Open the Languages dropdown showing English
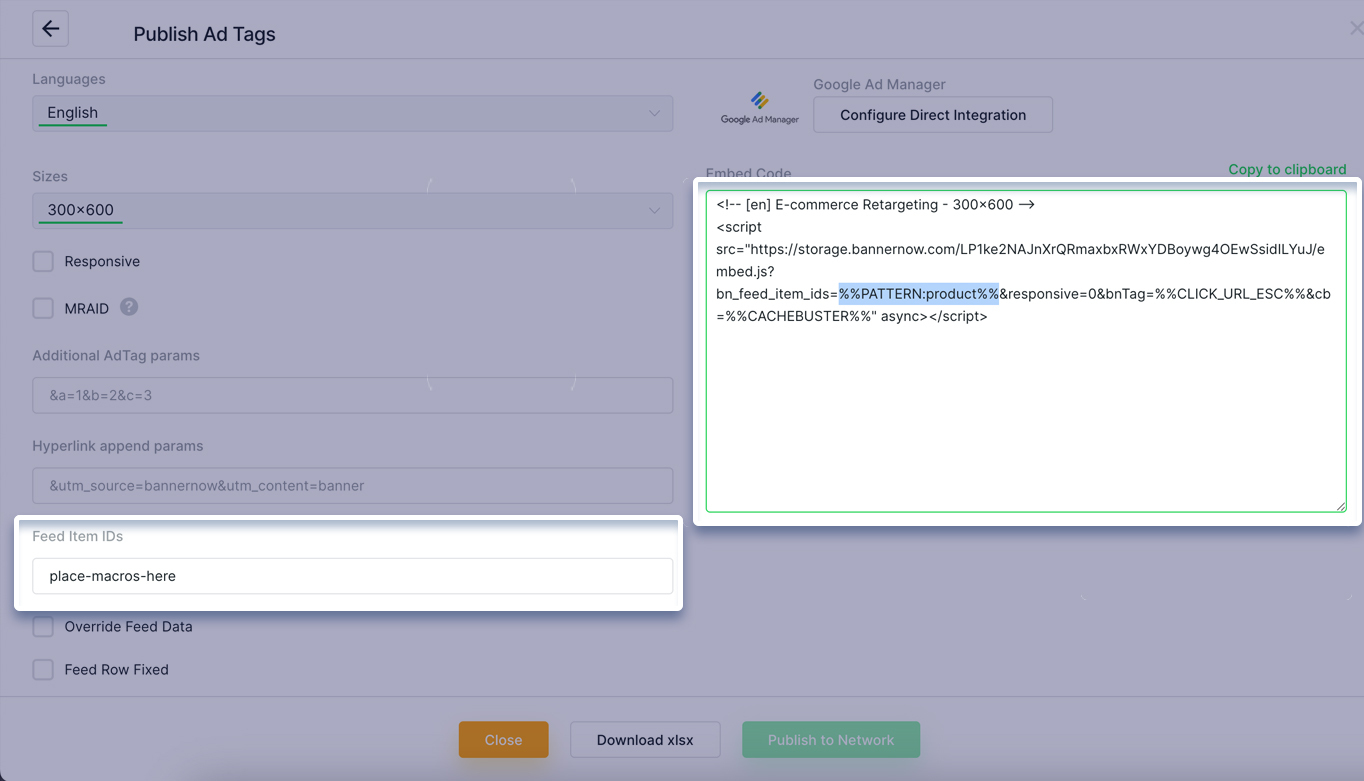Screen dimensions: 1364x781 [352, 113]
